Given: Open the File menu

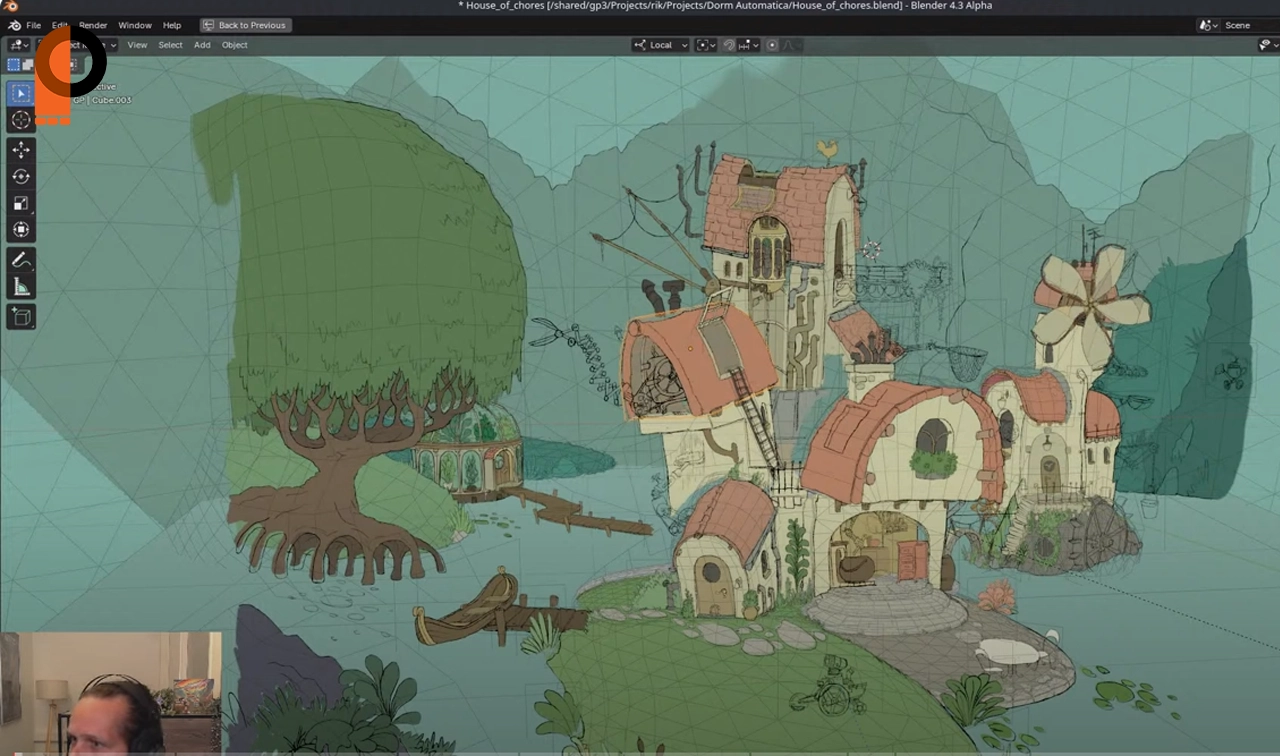Looking at the screenshot, I should point(34,25).
